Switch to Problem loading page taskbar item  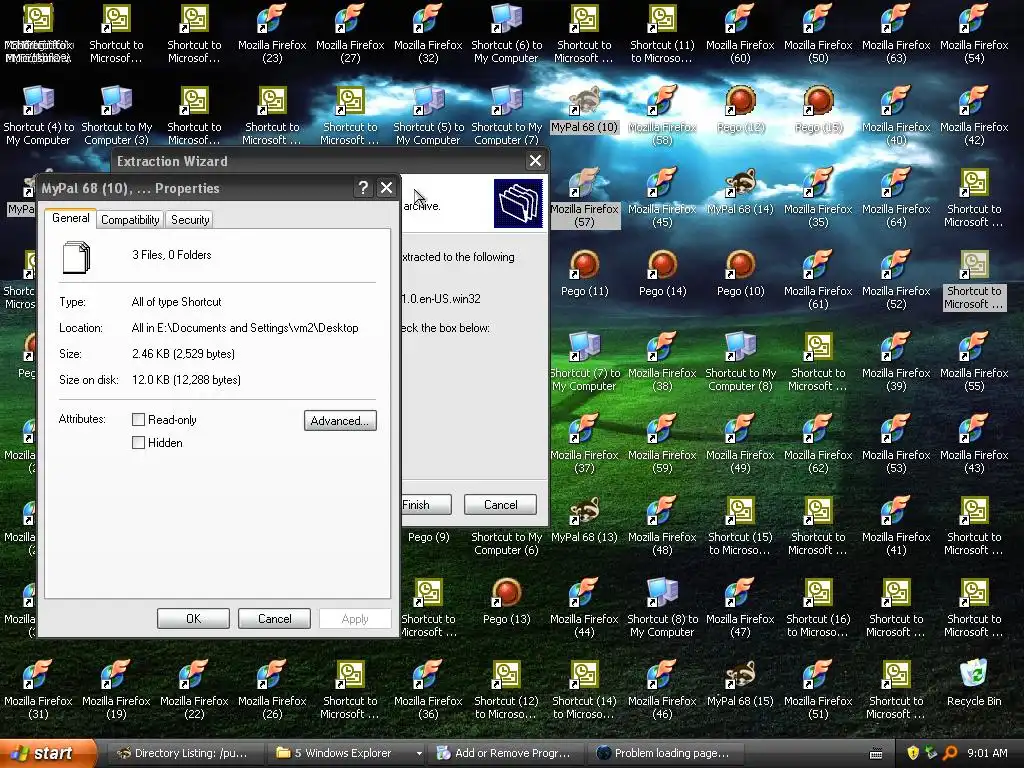[665, 753]
